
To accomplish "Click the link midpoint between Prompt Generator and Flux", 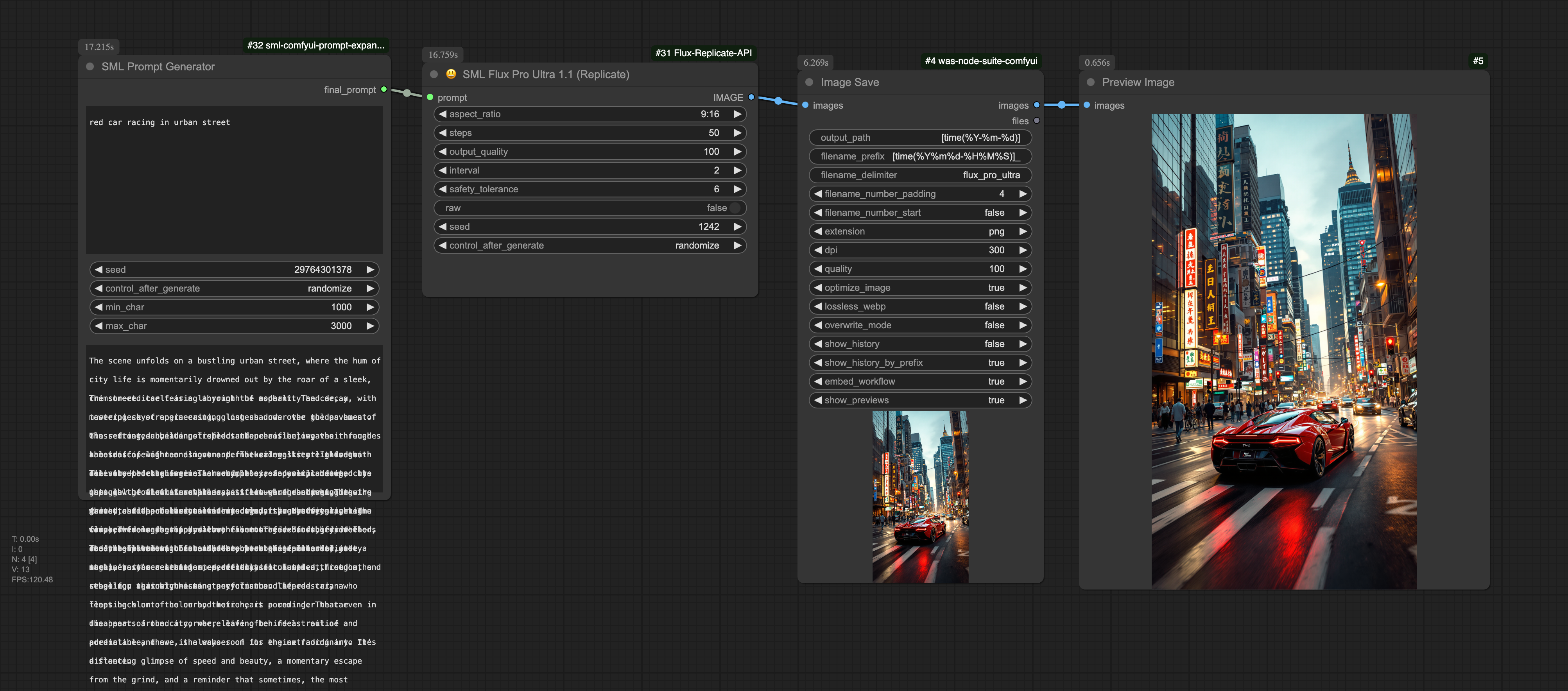I will (x=407, y=93).
